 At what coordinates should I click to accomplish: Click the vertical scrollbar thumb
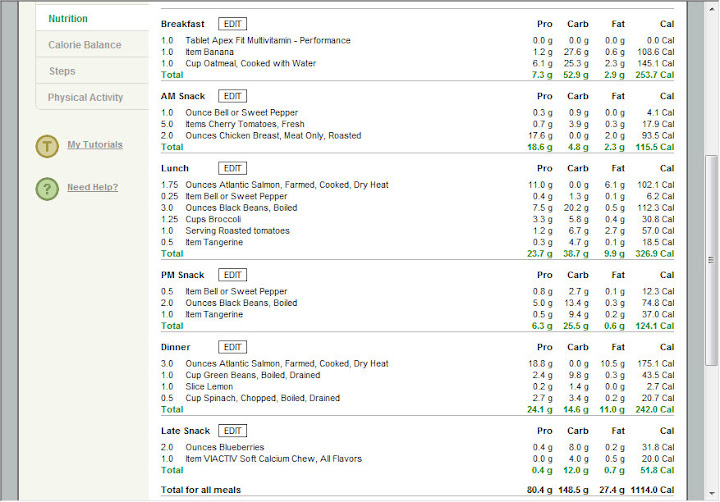point(711,260)
